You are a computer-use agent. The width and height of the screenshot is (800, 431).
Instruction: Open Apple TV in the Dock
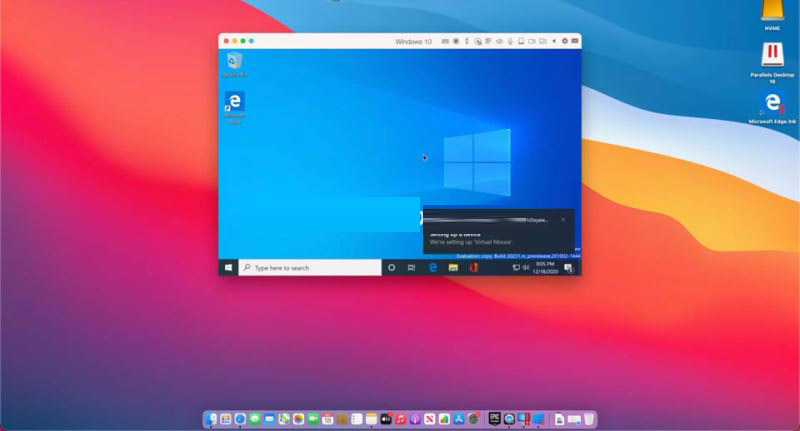point(386,419)
